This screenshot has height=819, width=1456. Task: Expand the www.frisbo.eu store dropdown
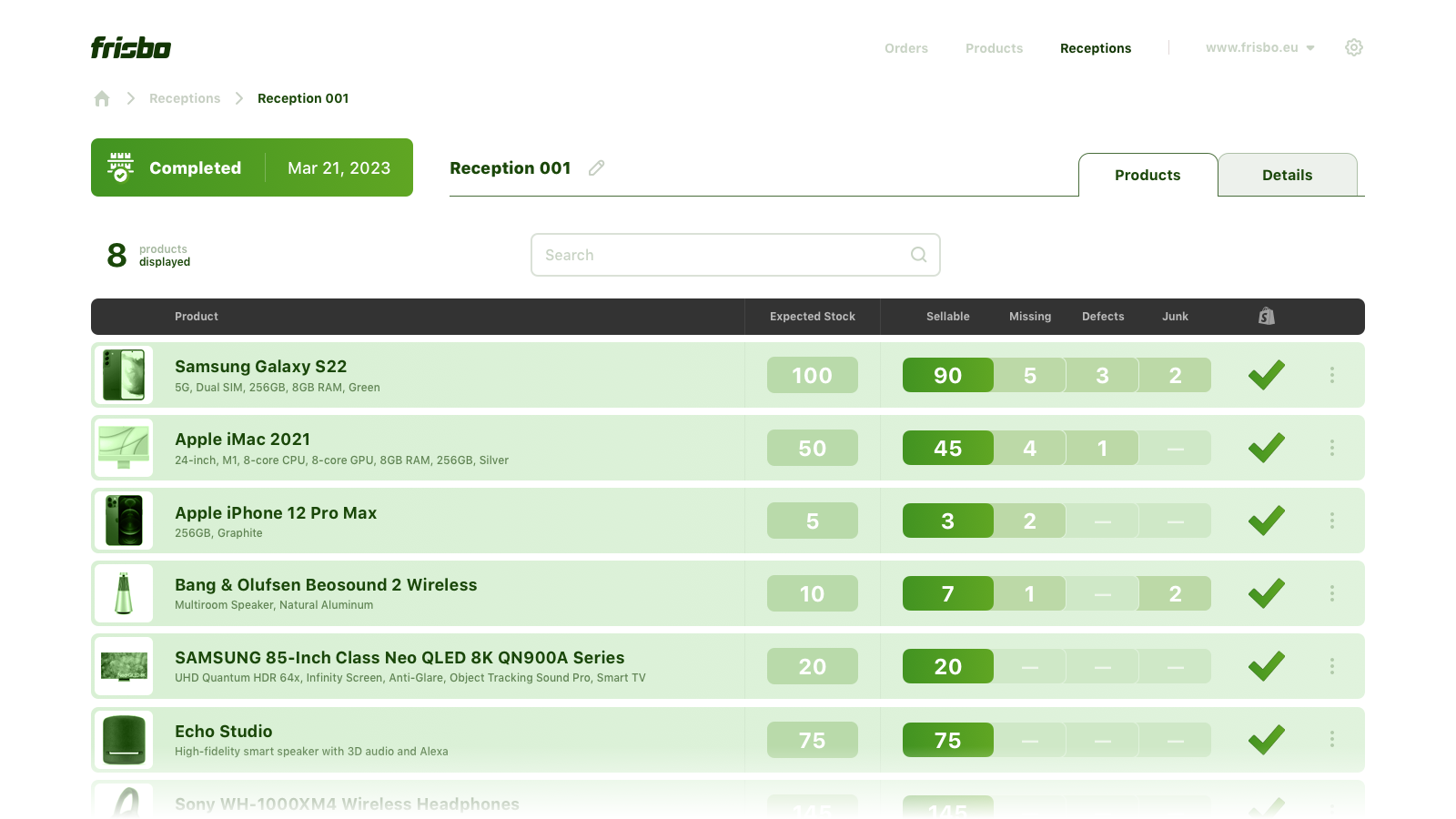pos(1260,47)
